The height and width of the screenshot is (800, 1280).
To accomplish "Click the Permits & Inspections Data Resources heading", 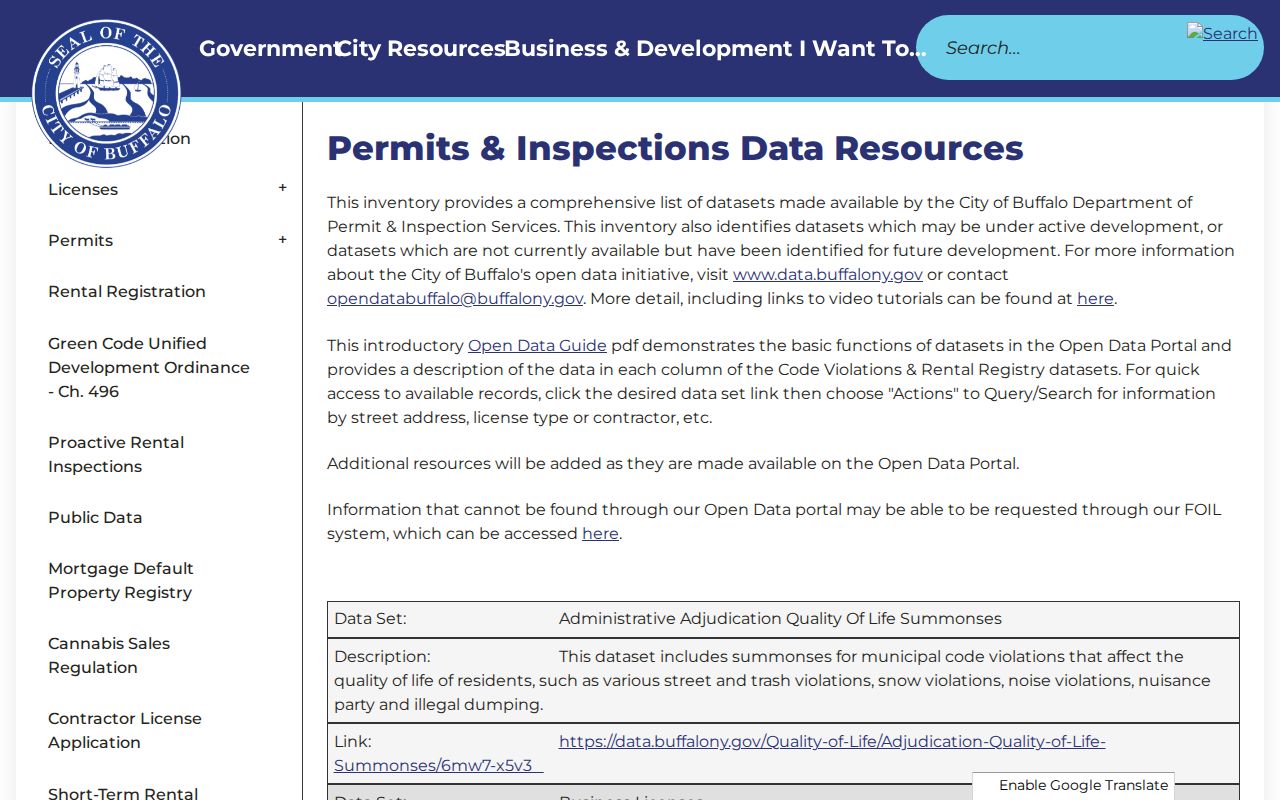I will point(675,148).
